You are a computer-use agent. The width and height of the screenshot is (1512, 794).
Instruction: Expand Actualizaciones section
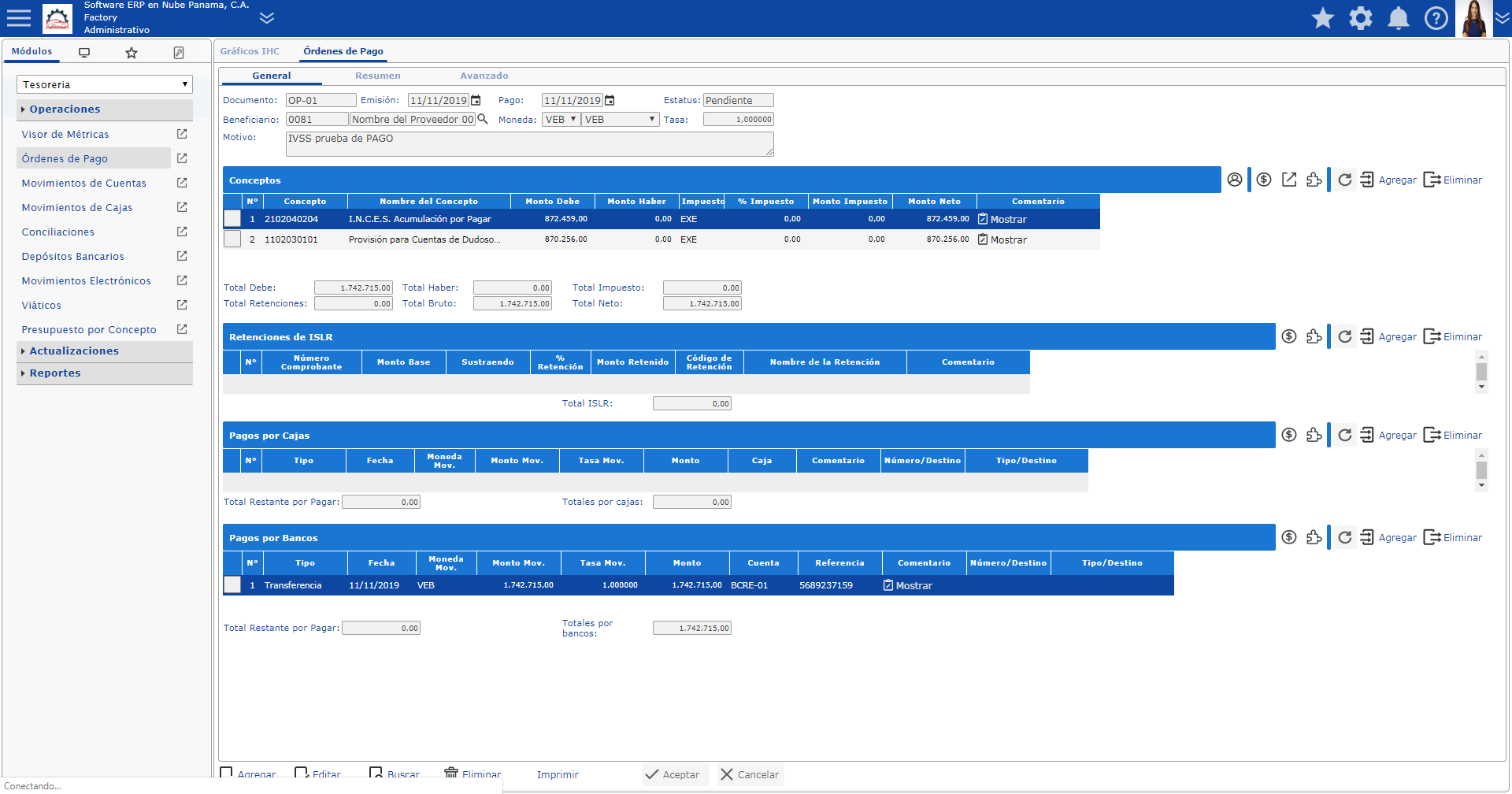click(x=104, y=351)
